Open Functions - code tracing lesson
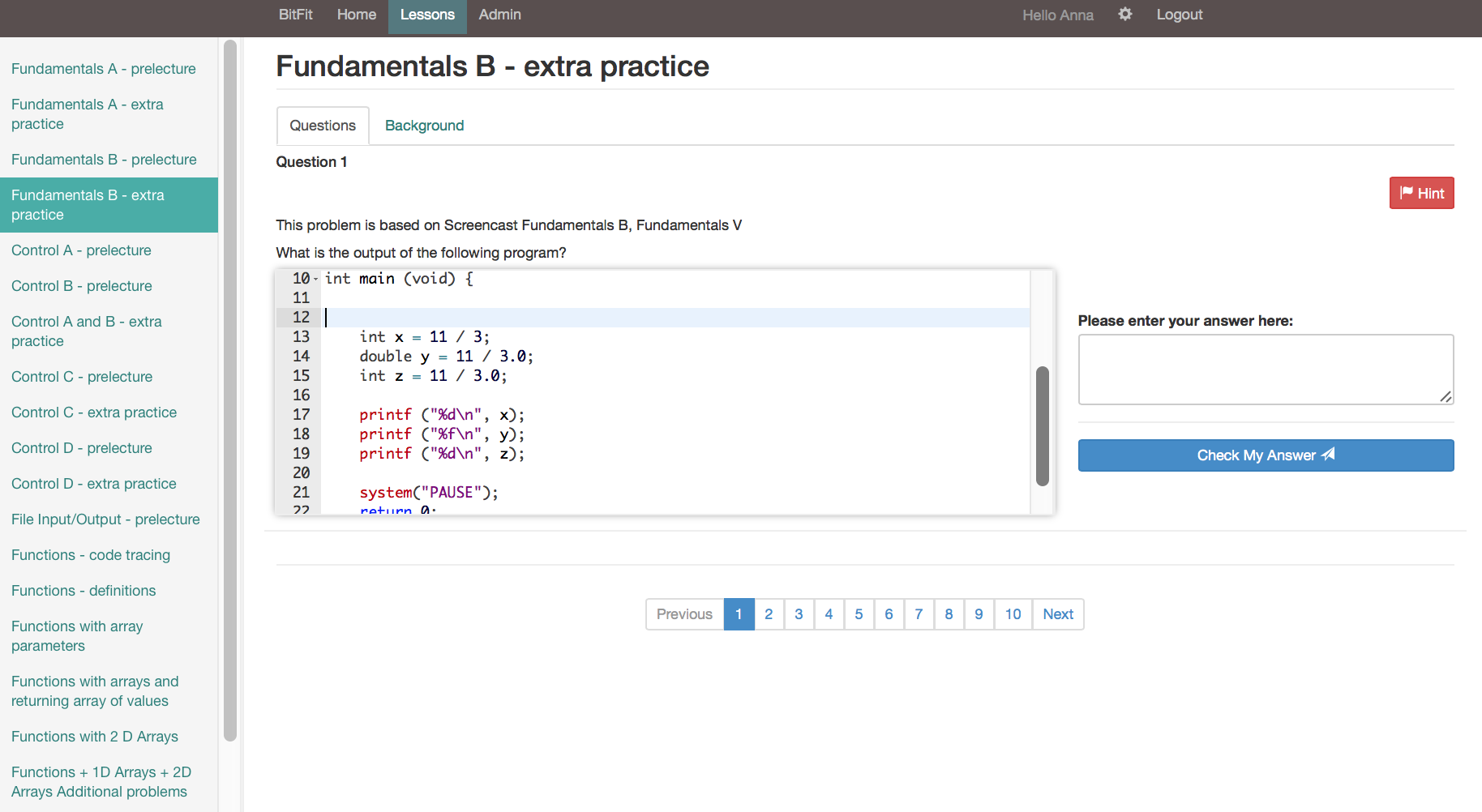This screenshot has height=812, width=1482. [x=91, y=555]
